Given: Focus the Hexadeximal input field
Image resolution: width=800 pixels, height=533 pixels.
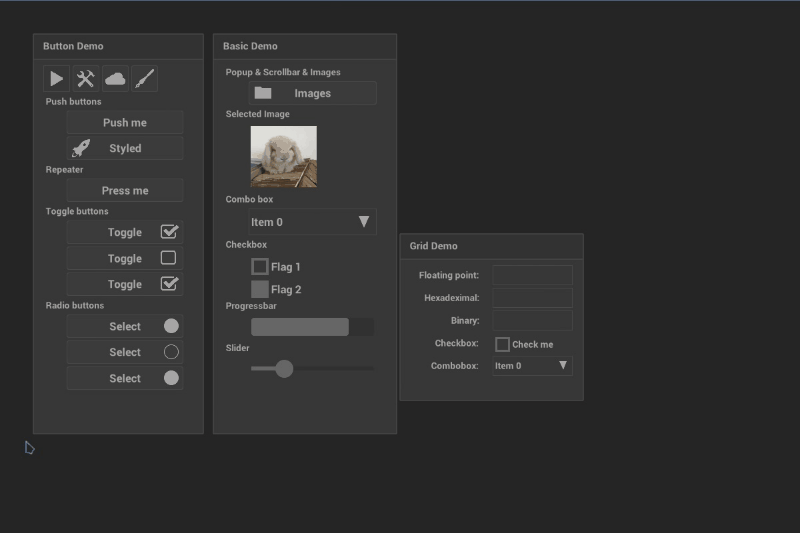Looking at the screenshot, I should 532,298.
